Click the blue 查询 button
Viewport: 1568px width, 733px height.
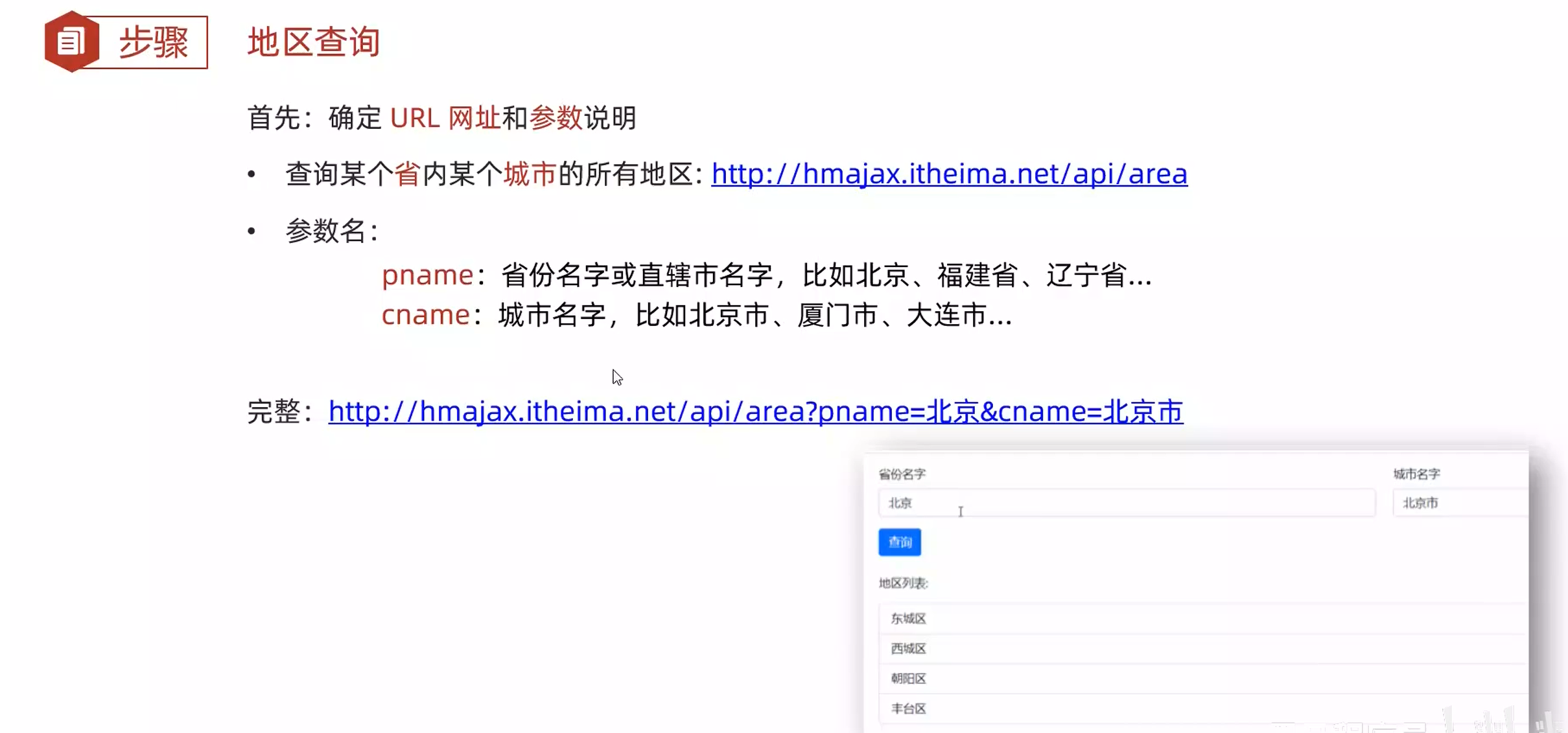tap(900, 542)
